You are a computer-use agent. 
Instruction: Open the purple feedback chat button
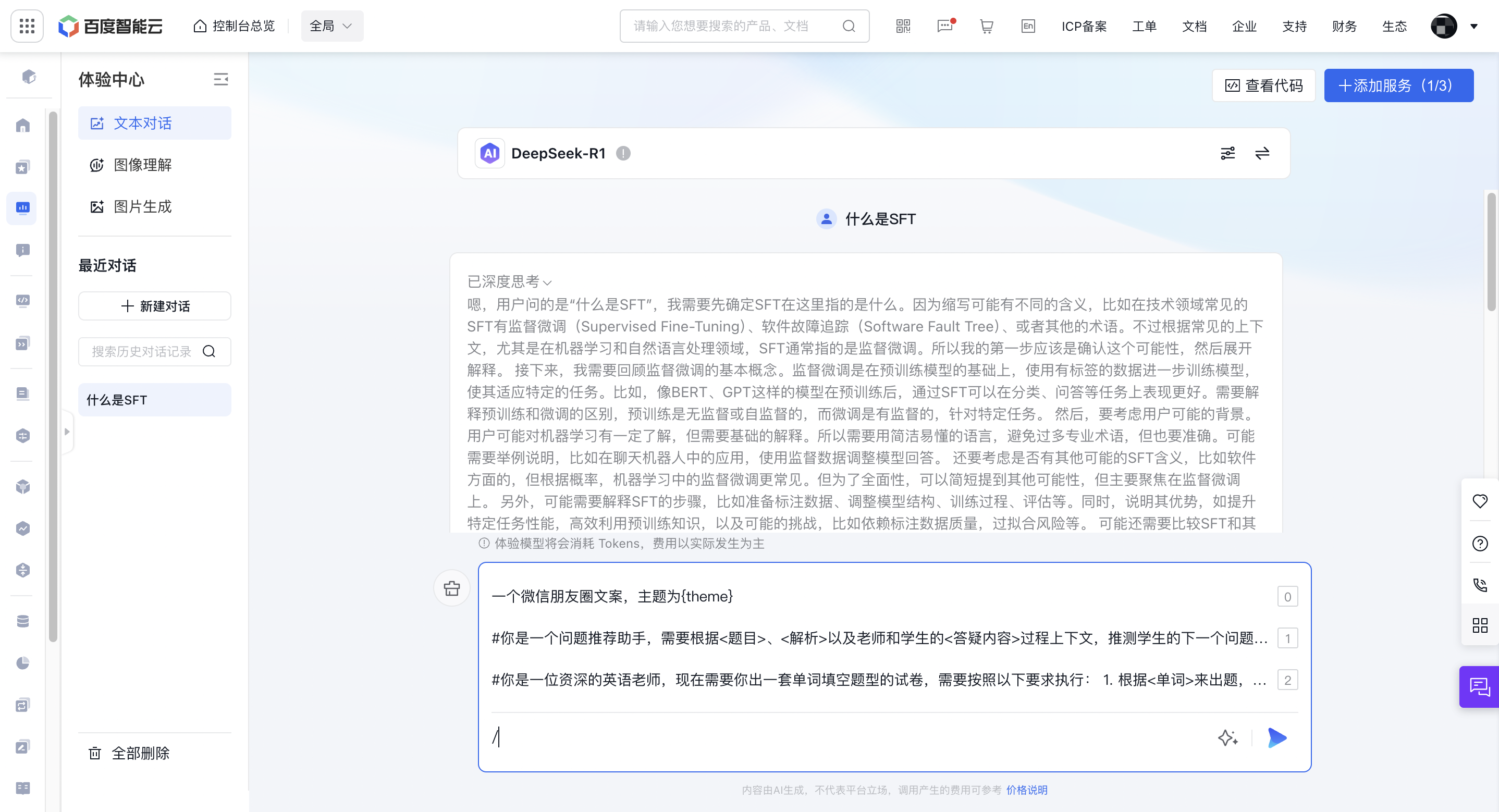(1479, 687)
